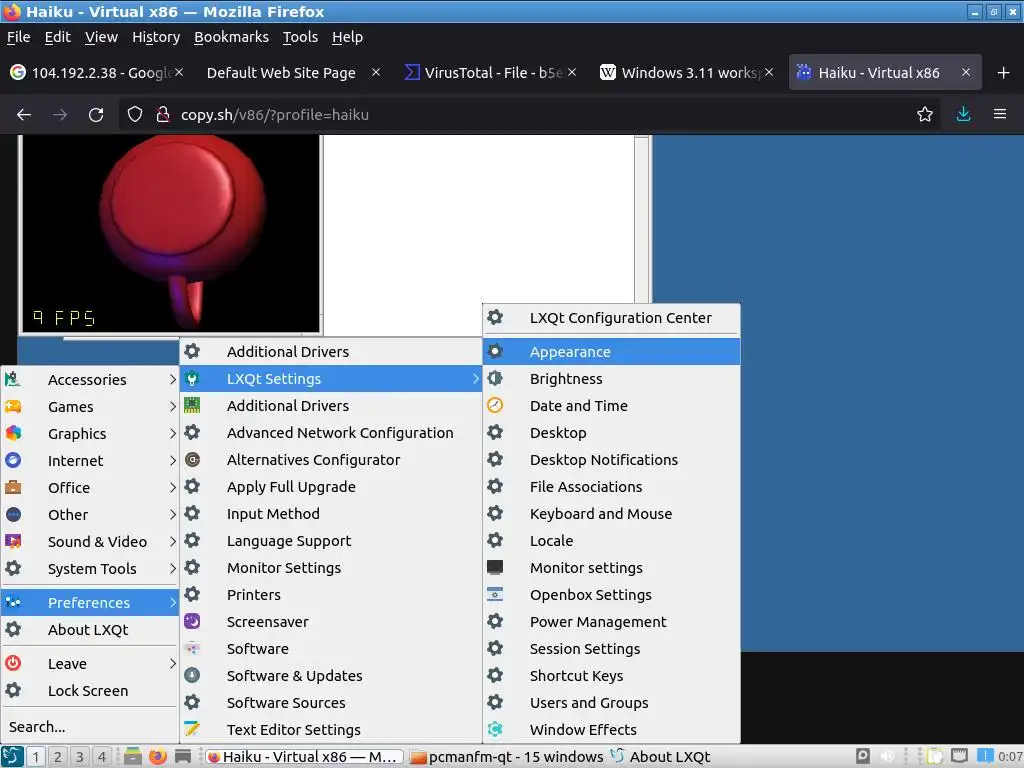Expand the System Tools submenu arrow
This screenshot has height=768, width=1024.
[x=172, y=568]
